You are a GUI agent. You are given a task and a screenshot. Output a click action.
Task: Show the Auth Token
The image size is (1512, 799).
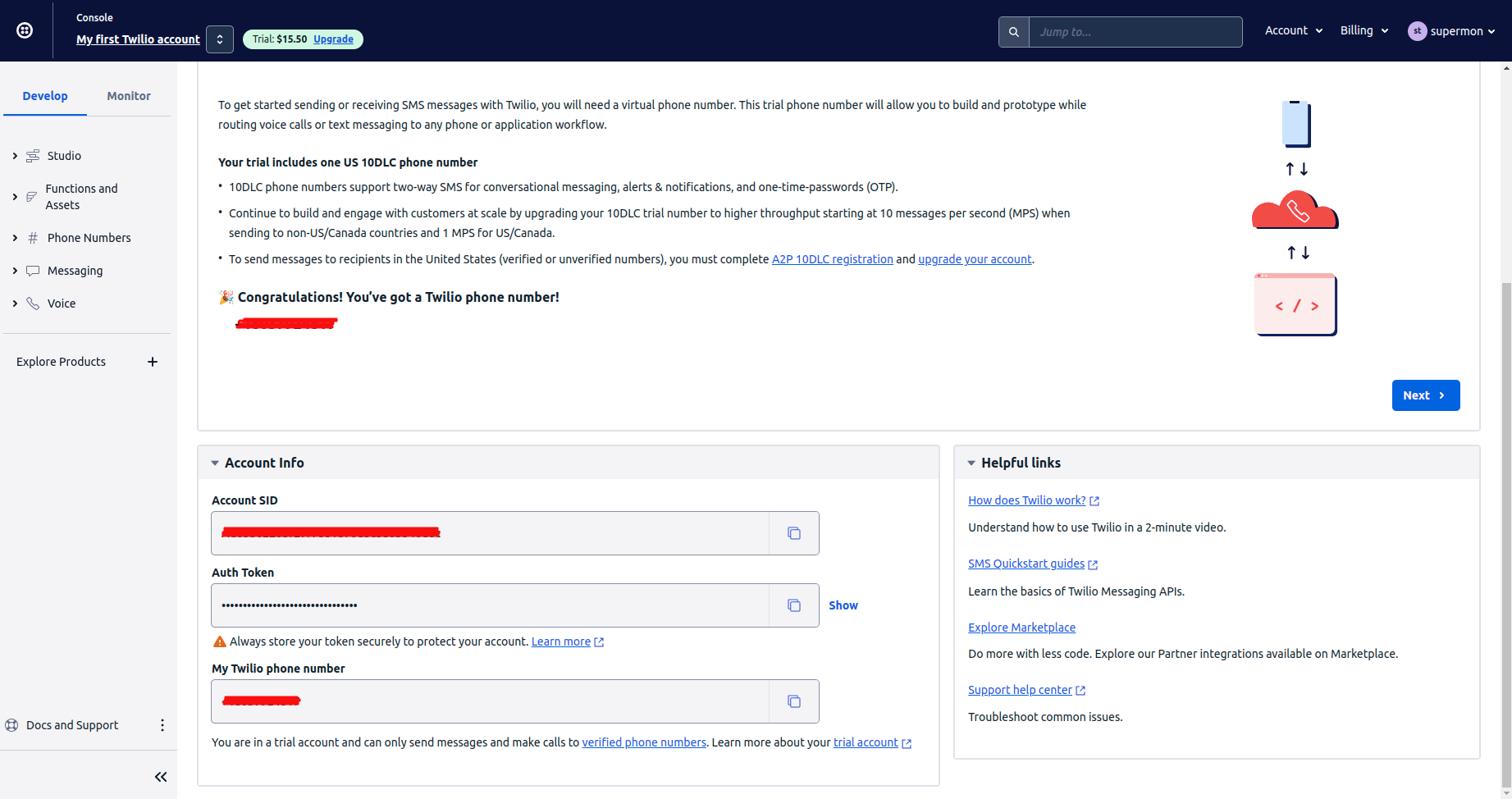click(843, 605)
